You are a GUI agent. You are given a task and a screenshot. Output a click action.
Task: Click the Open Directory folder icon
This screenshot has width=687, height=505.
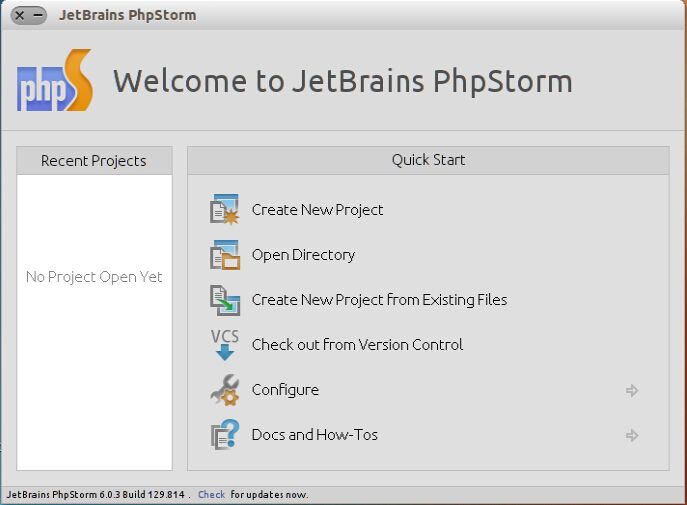225,255
